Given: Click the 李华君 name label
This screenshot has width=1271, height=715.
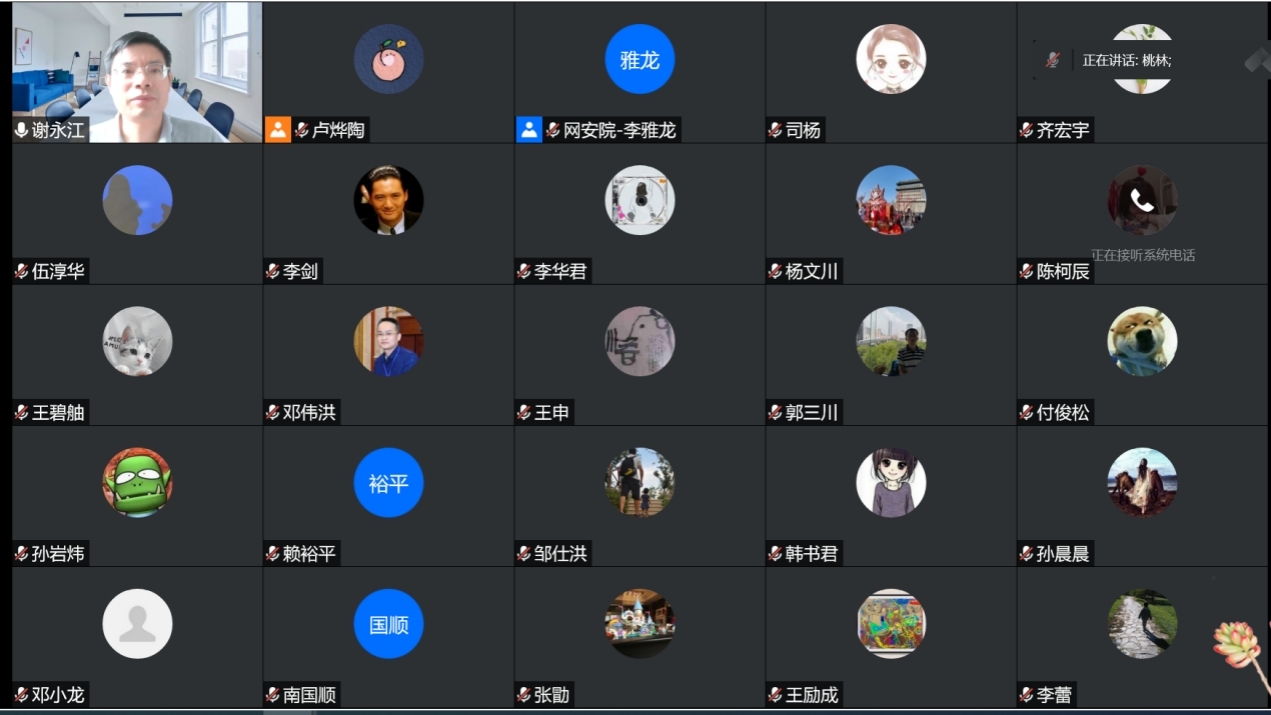Looking at the screenshot, I should click(x=561, y=271).
